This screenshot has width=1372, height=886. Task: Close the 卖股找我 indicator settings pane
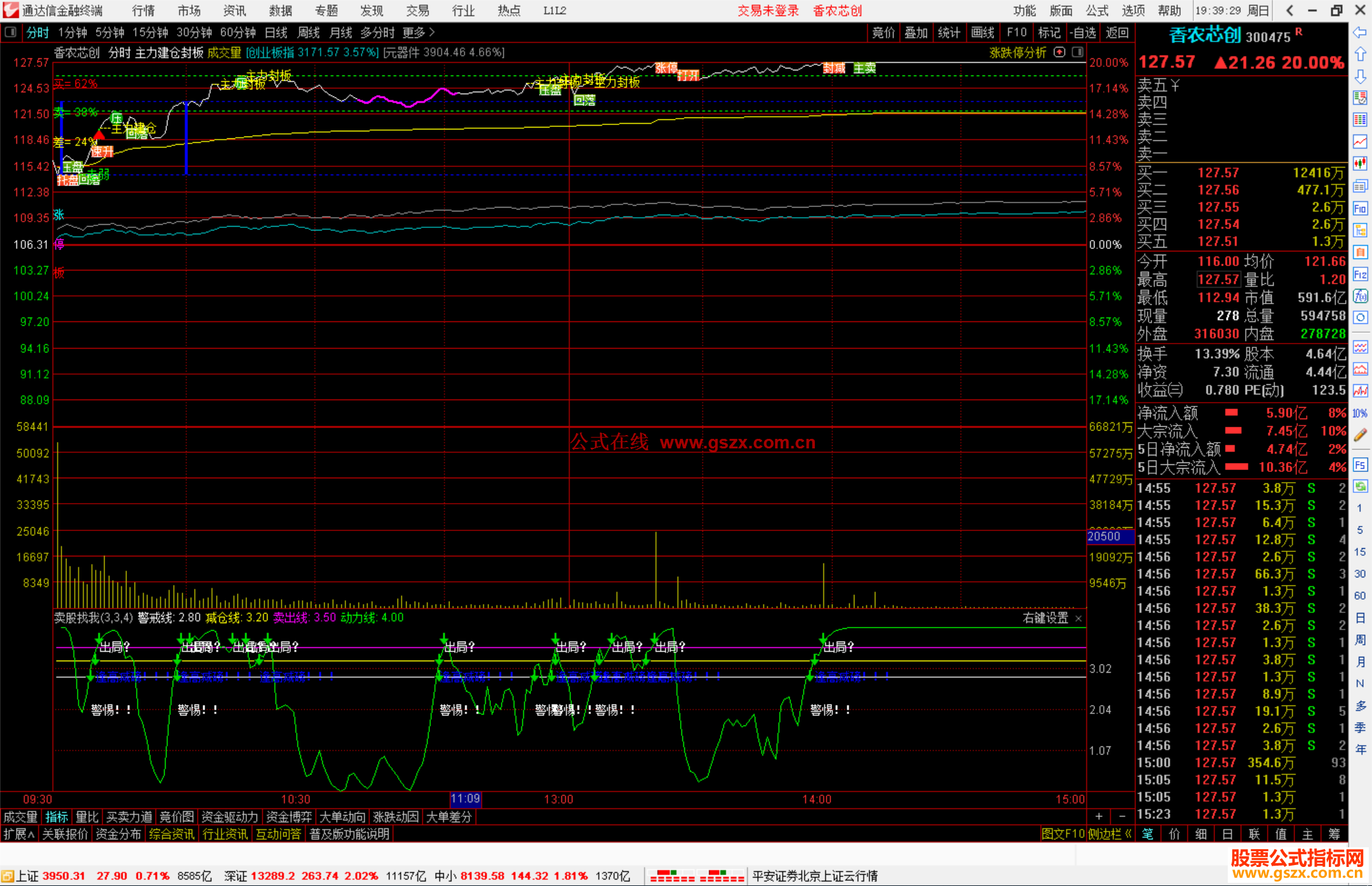click(x=1078, y=618)
